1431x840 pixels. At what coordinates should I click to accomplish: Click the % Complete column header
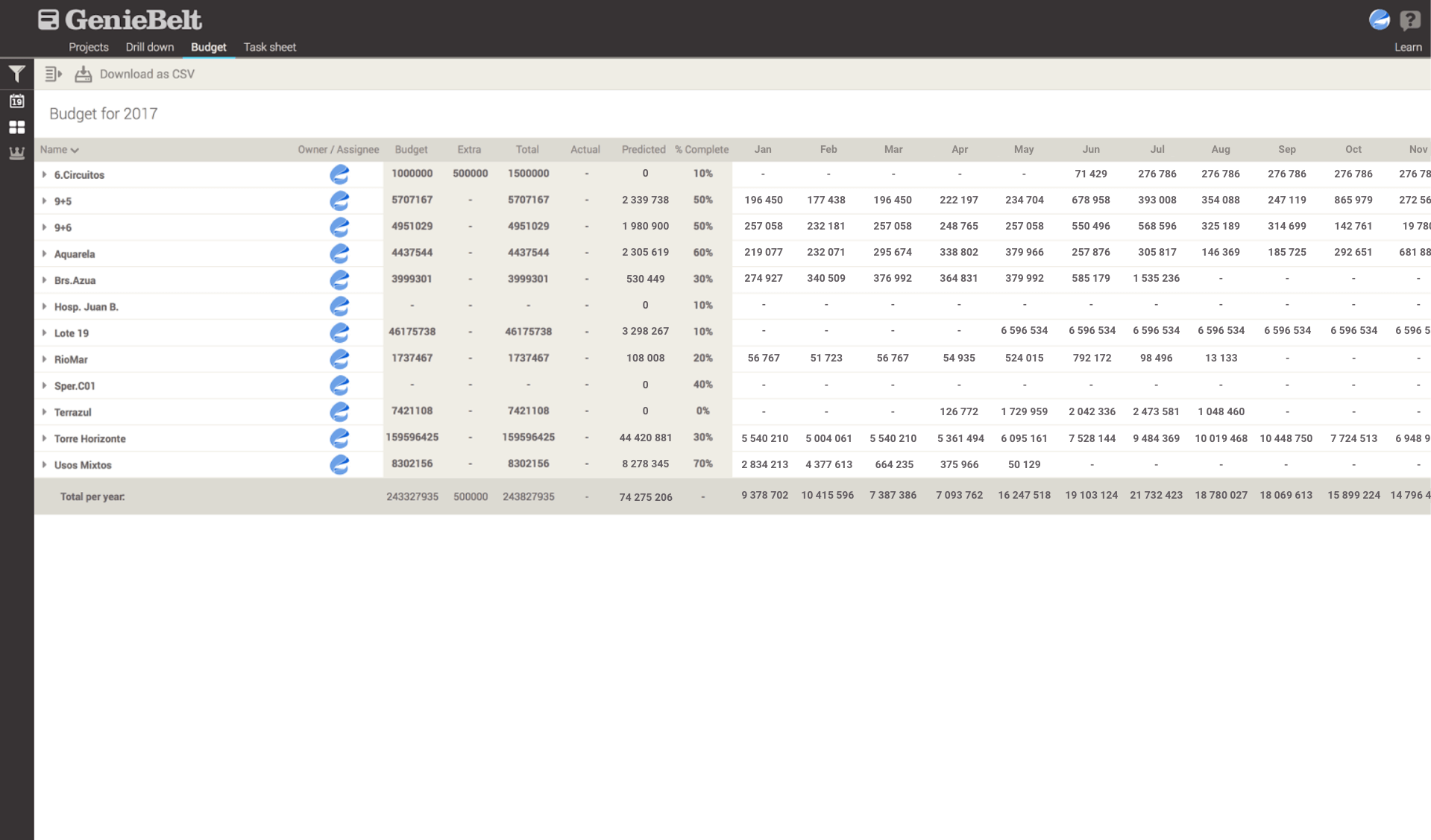coord(702,149)
